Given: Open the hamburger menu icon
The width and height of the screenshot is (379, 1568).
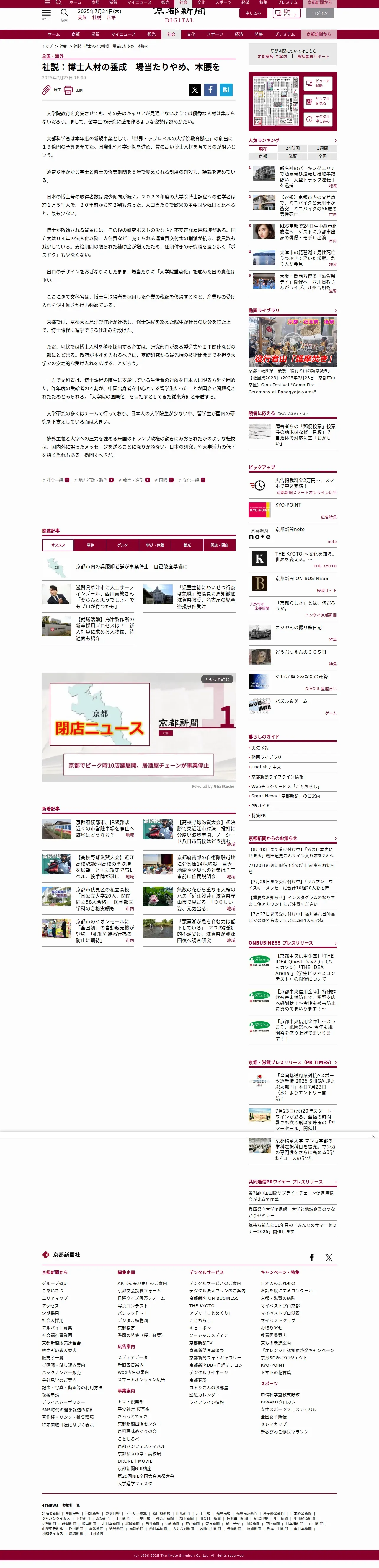Looking at the screenshot, I should click(x=46, y=13).
